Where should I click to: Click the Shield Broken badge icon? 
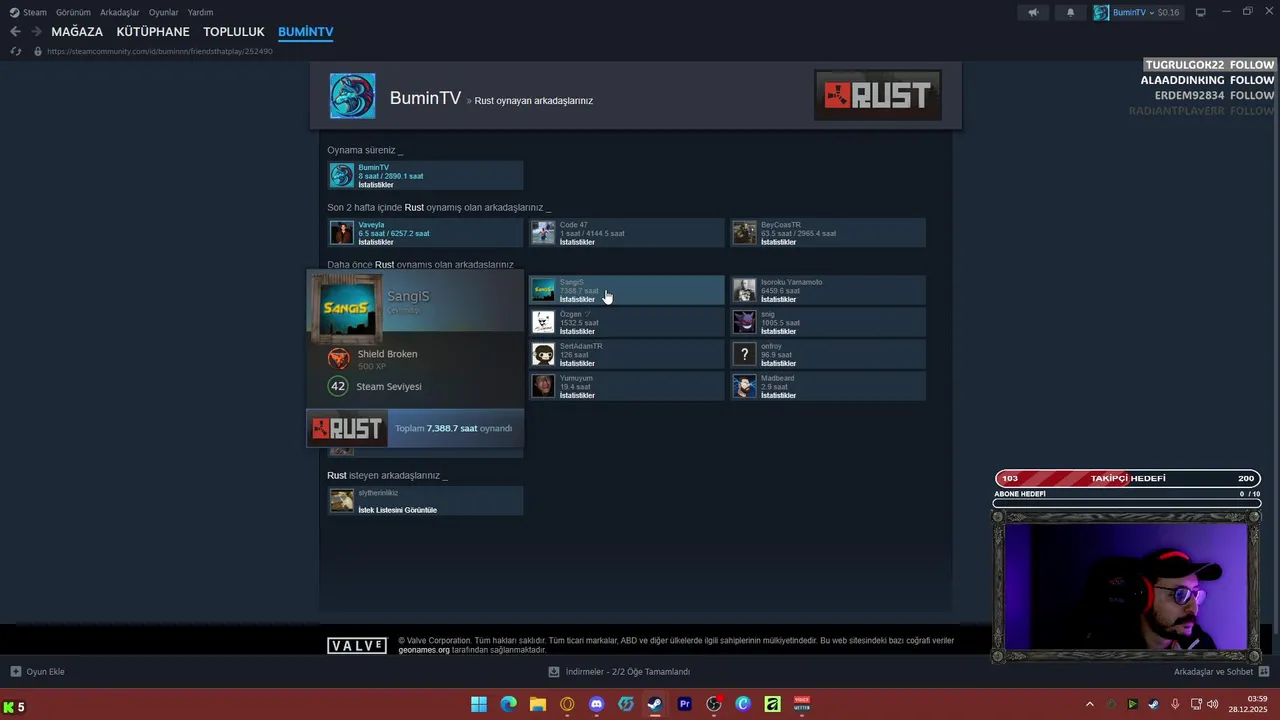pos(339,358)
